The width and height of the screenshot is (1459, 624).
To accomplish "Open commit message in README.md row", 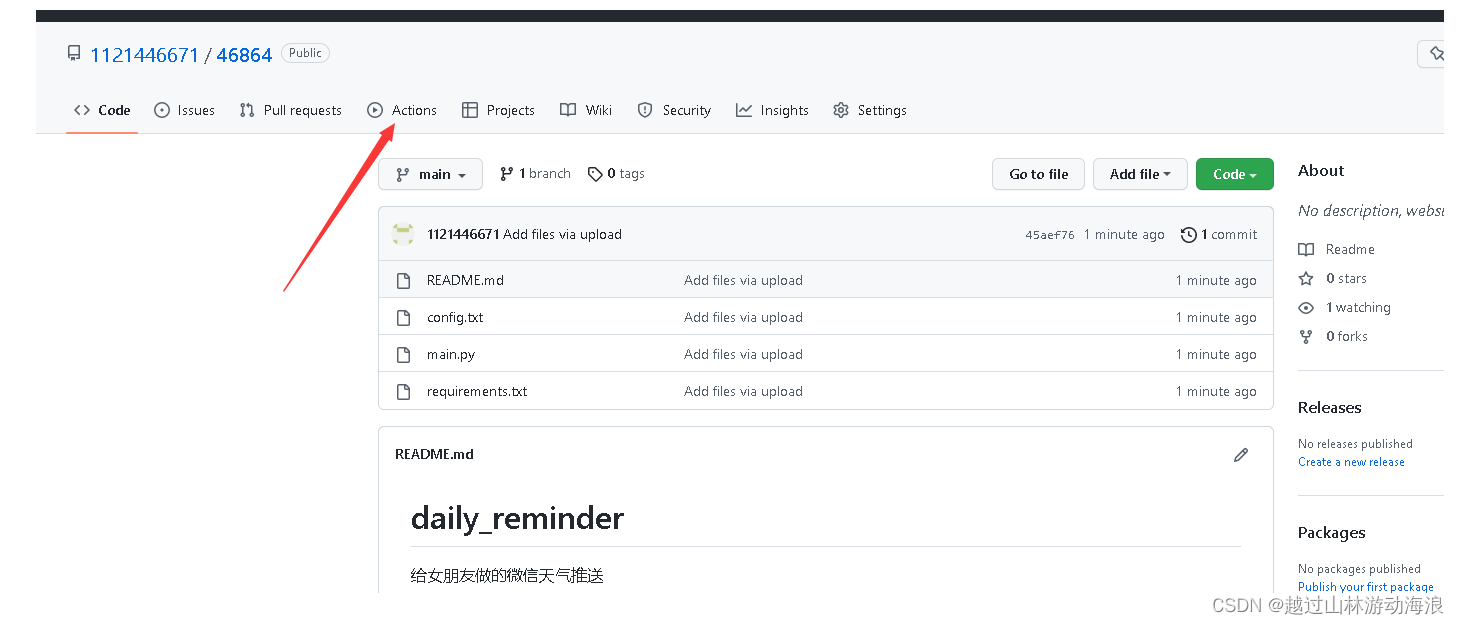I will (x=743, y=280).
